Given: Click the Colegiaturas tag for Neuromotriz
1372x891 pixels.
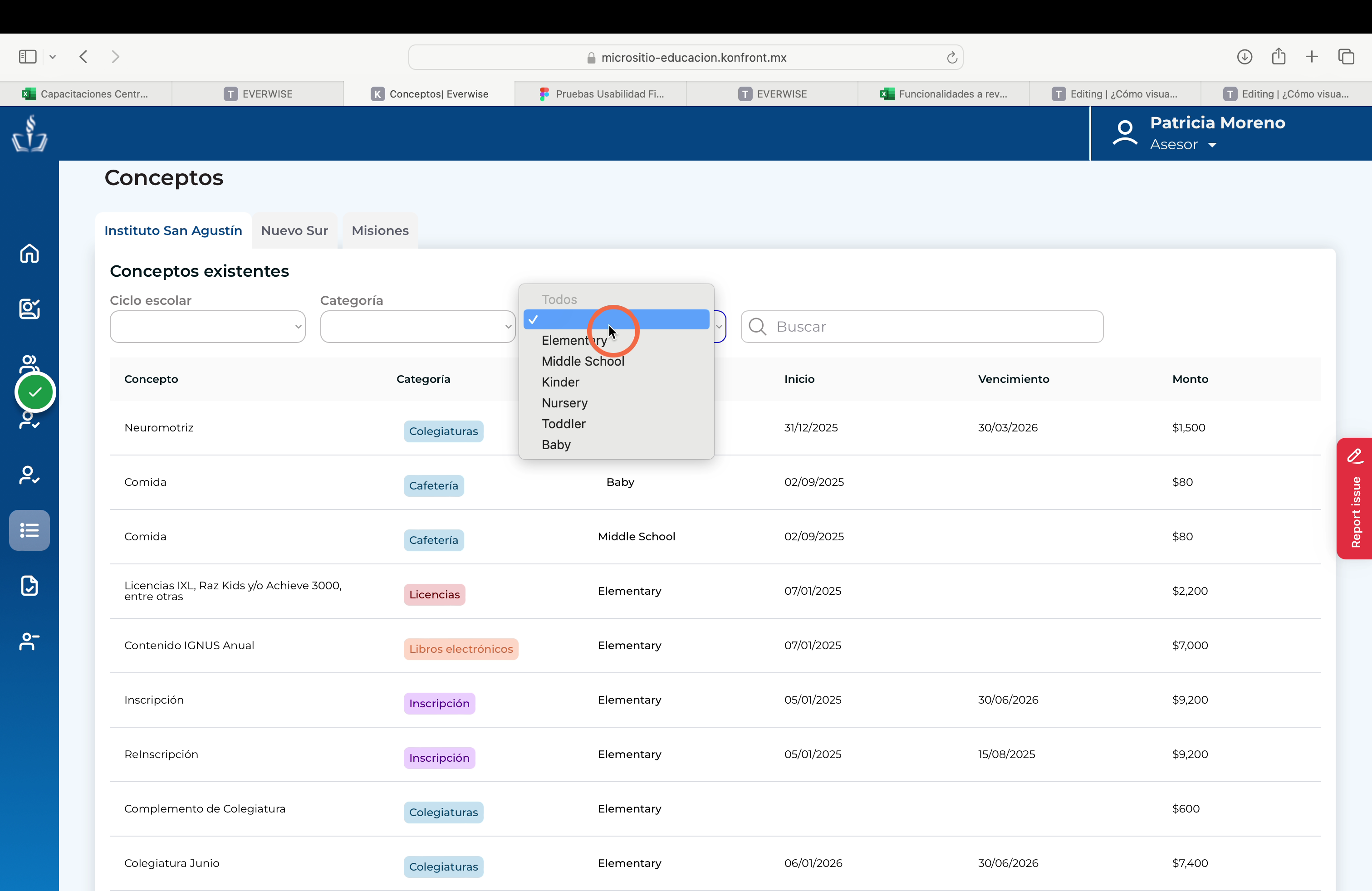Looking at the screenshot, I should [x=443, y=431].
